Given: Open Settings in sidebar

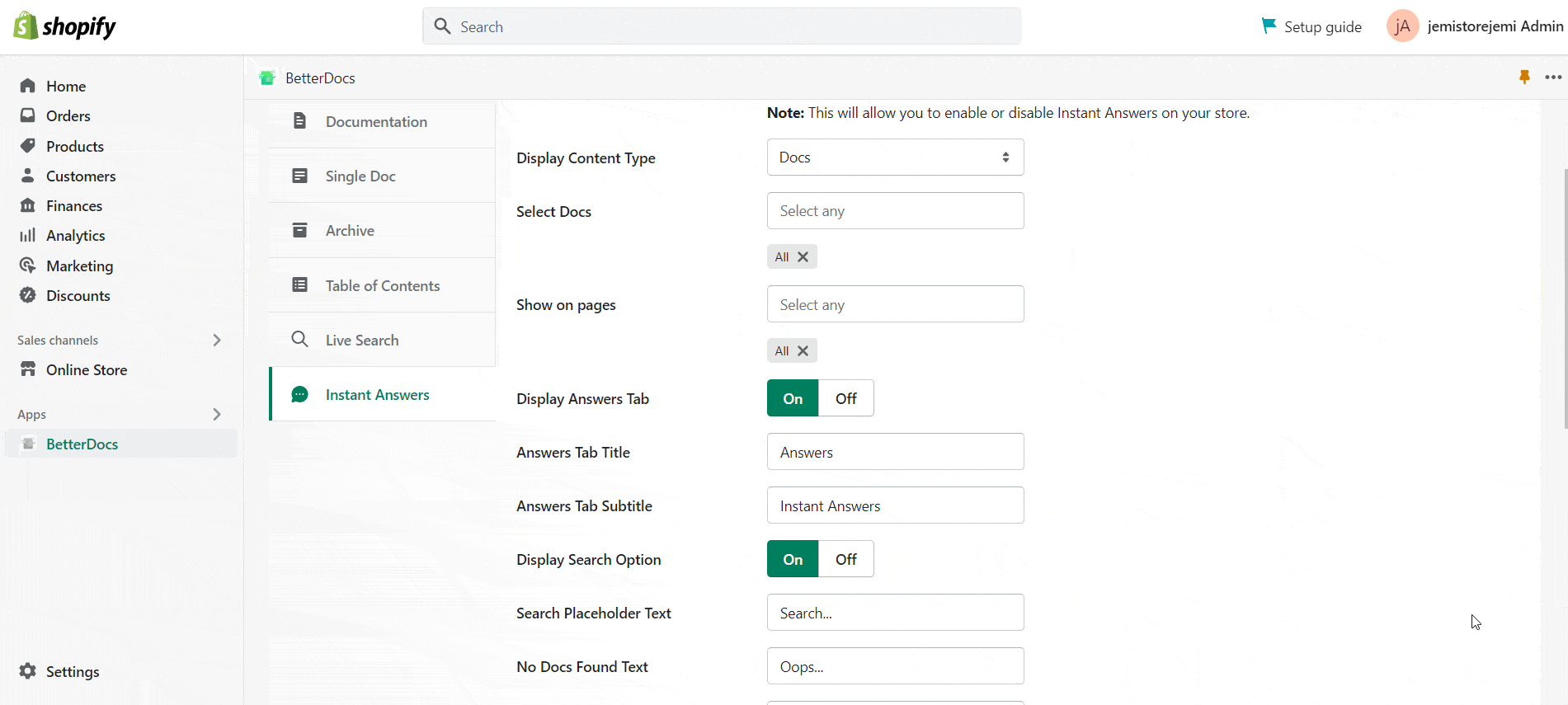Looking at the screenshot, I should pos(73,671).
